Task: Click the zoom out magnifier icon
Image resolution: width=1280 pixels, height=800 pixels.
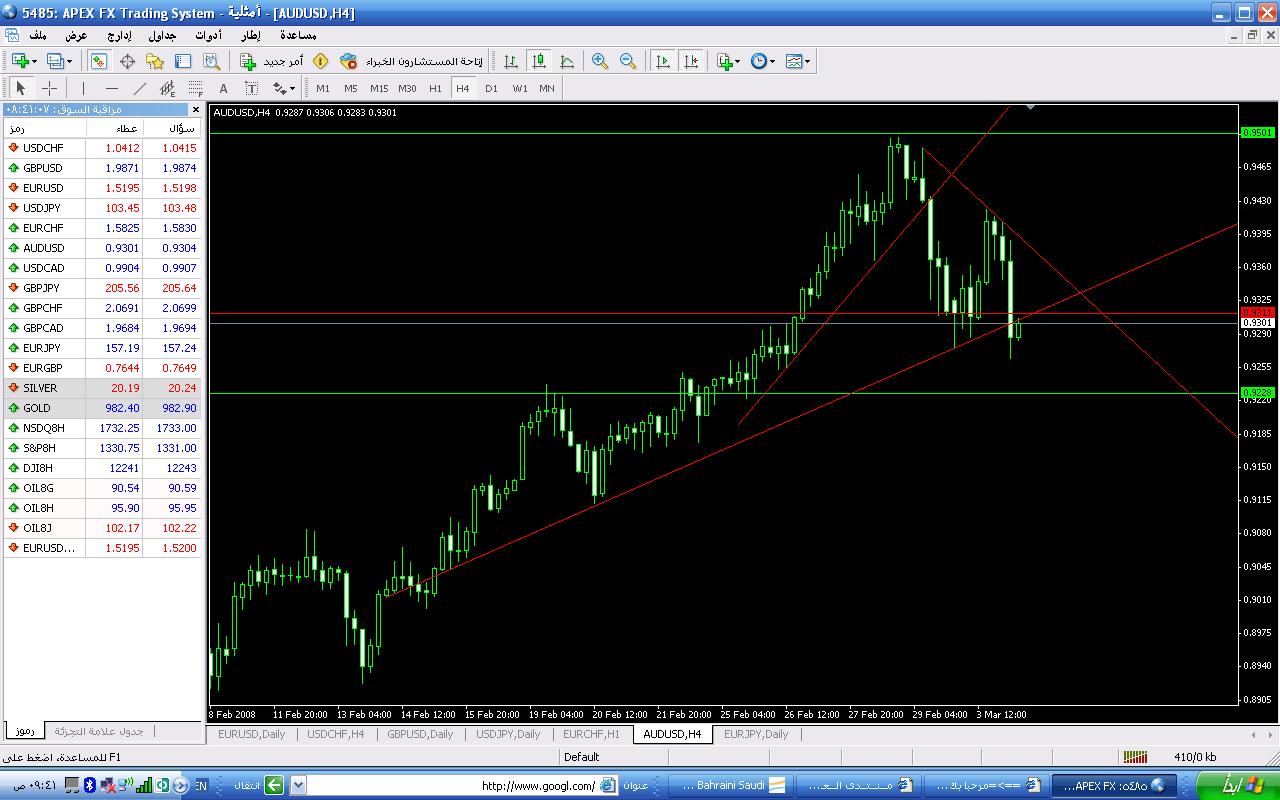Action: [x=628, y=61]
